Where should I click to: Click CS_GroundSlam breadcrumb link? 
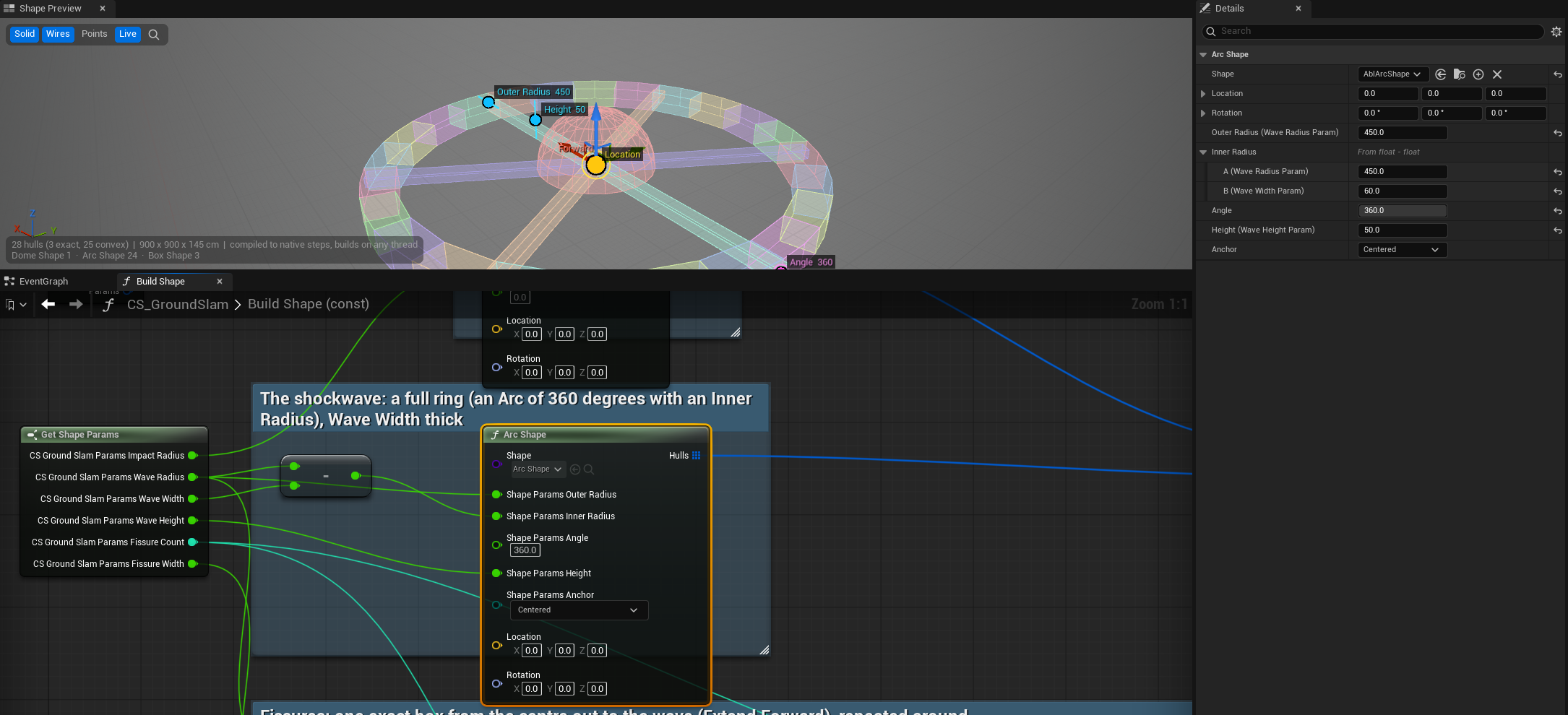click(x=178, y=305)
